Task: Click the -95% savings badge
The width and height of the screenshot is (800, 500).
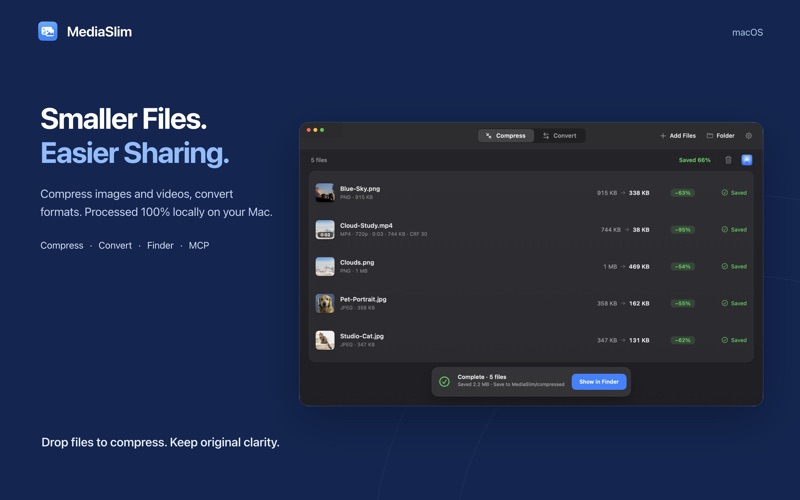Action: point(683,230)
